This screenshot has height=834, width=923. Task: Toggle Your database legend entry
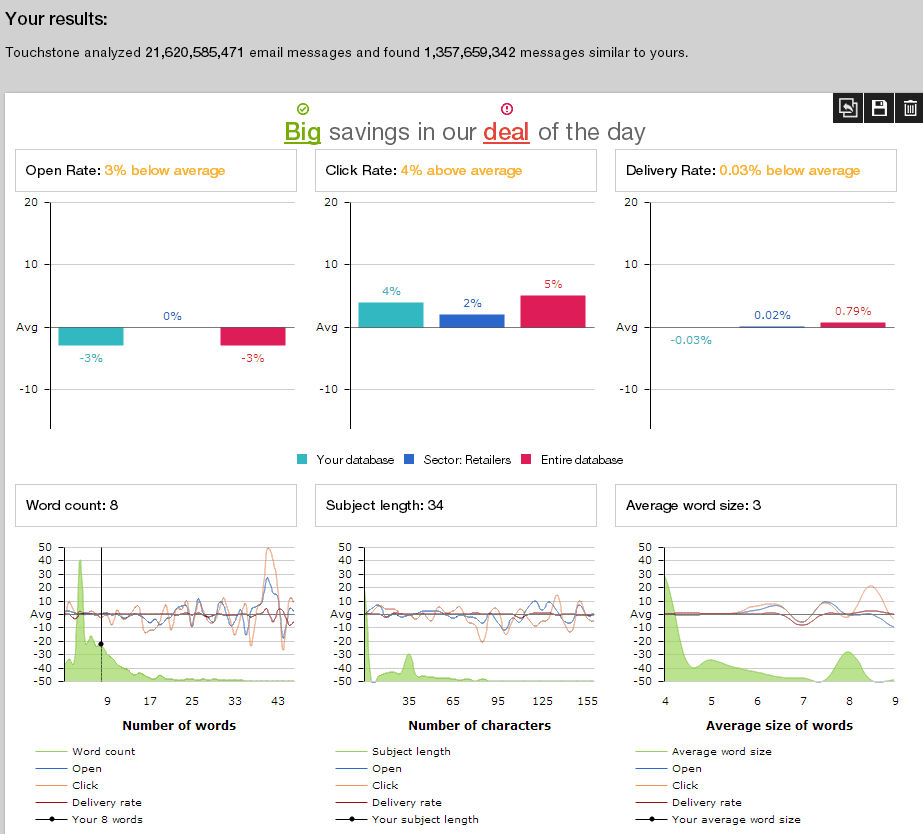[x=346, y=460]
